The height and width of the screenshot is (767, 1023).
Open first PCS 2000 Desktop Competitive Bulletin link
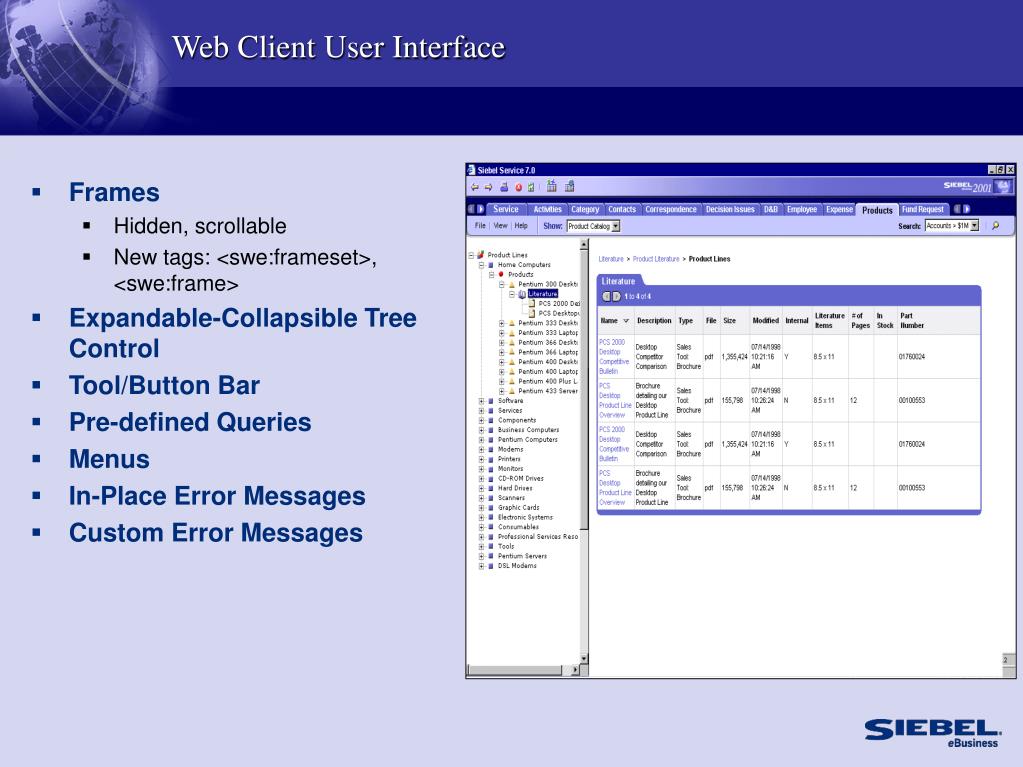point(612,357)
